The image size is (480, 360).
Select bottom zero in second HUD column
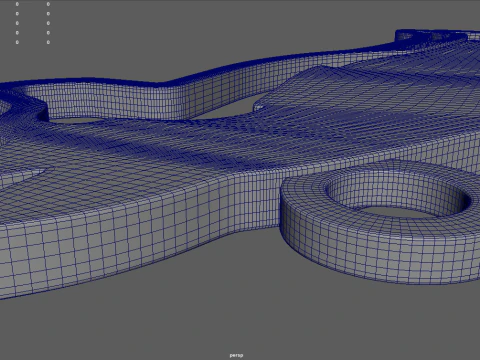(x=48, y=42)
